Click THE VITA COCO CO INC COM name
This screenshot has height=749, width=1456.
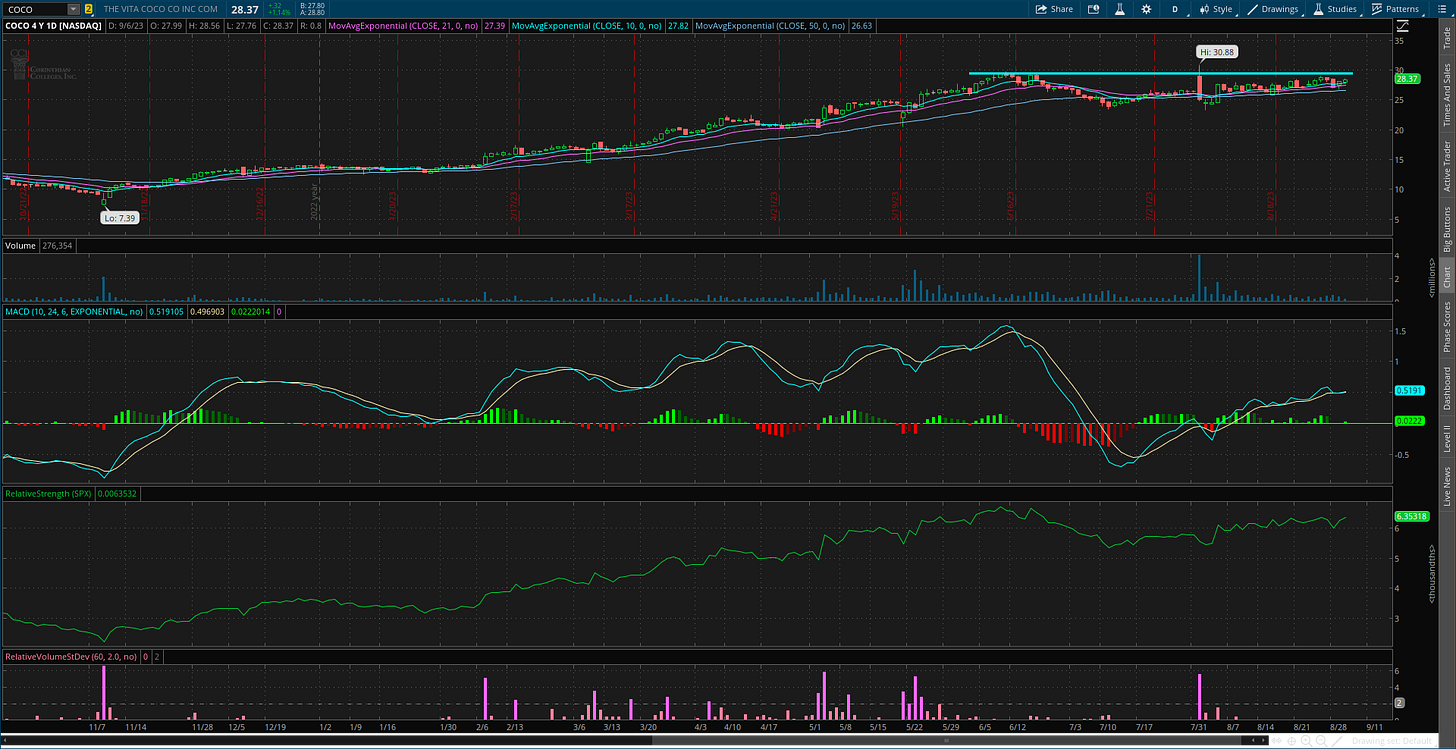(161, 9)
